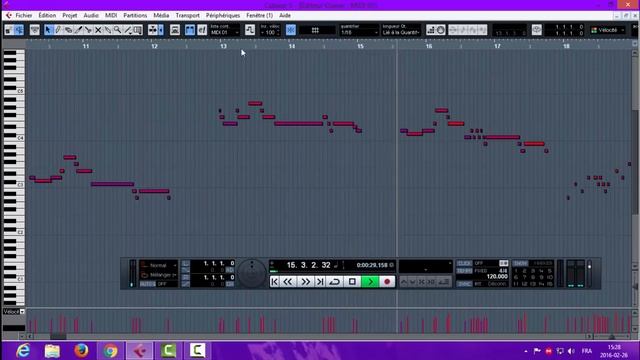
Task: Open the Partitions menu
Action: [135, 16]
